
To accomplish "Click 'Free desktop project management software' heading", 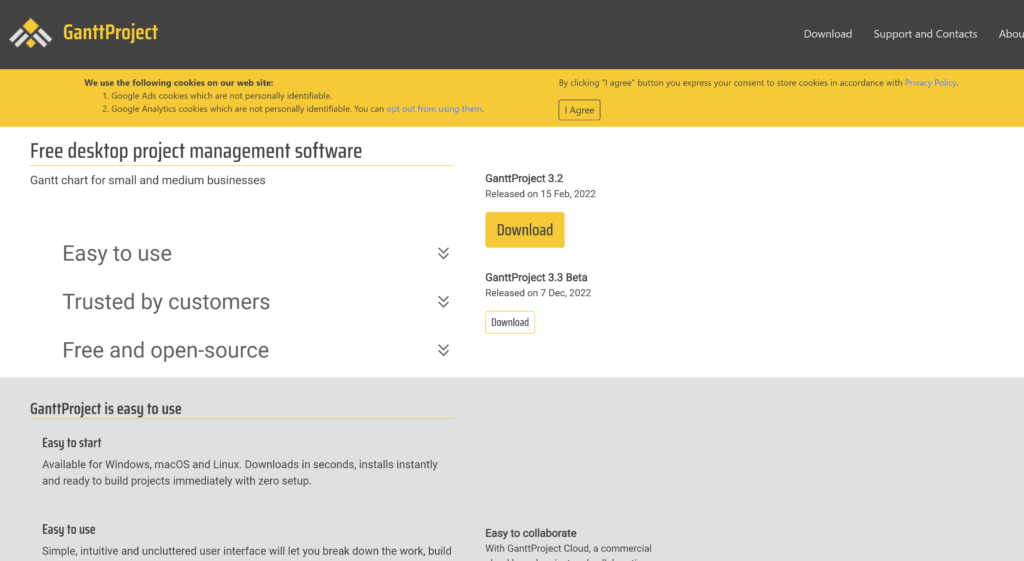I will (x=196, y=151).
